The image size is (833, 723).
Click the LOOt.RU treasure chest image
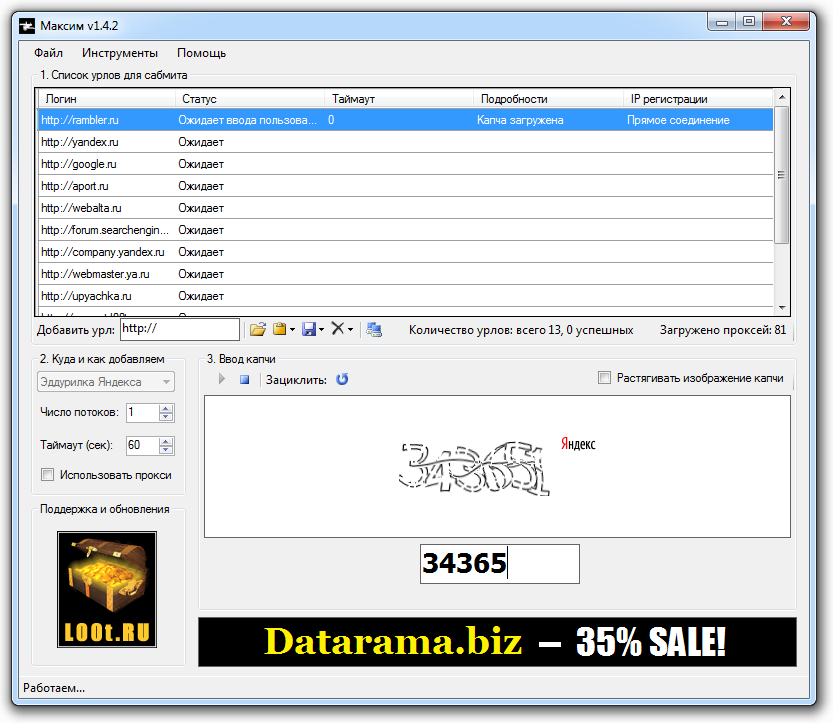[x=107, y=589]
